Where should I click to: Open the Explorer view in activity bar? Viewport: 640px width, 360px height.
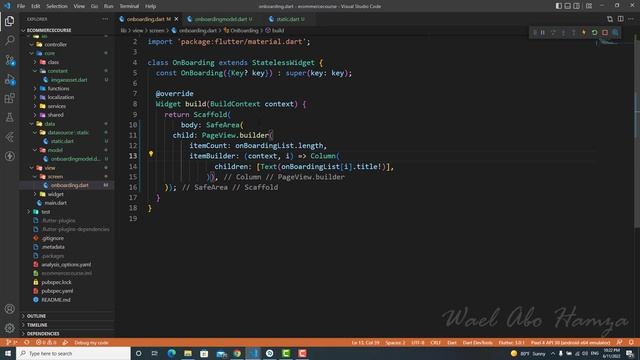coord(10,21)
